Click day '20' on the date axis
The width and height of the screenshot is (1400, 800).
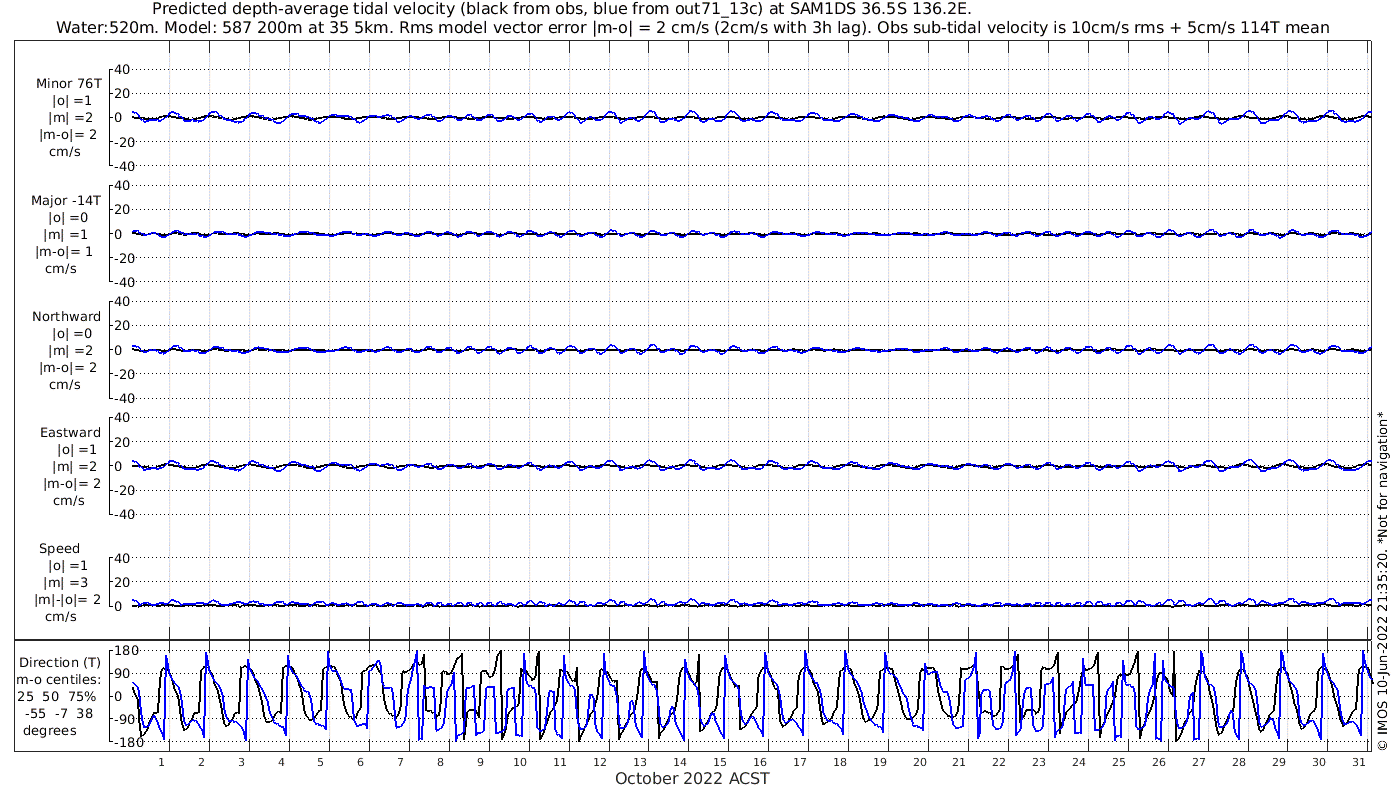(919, 762)
